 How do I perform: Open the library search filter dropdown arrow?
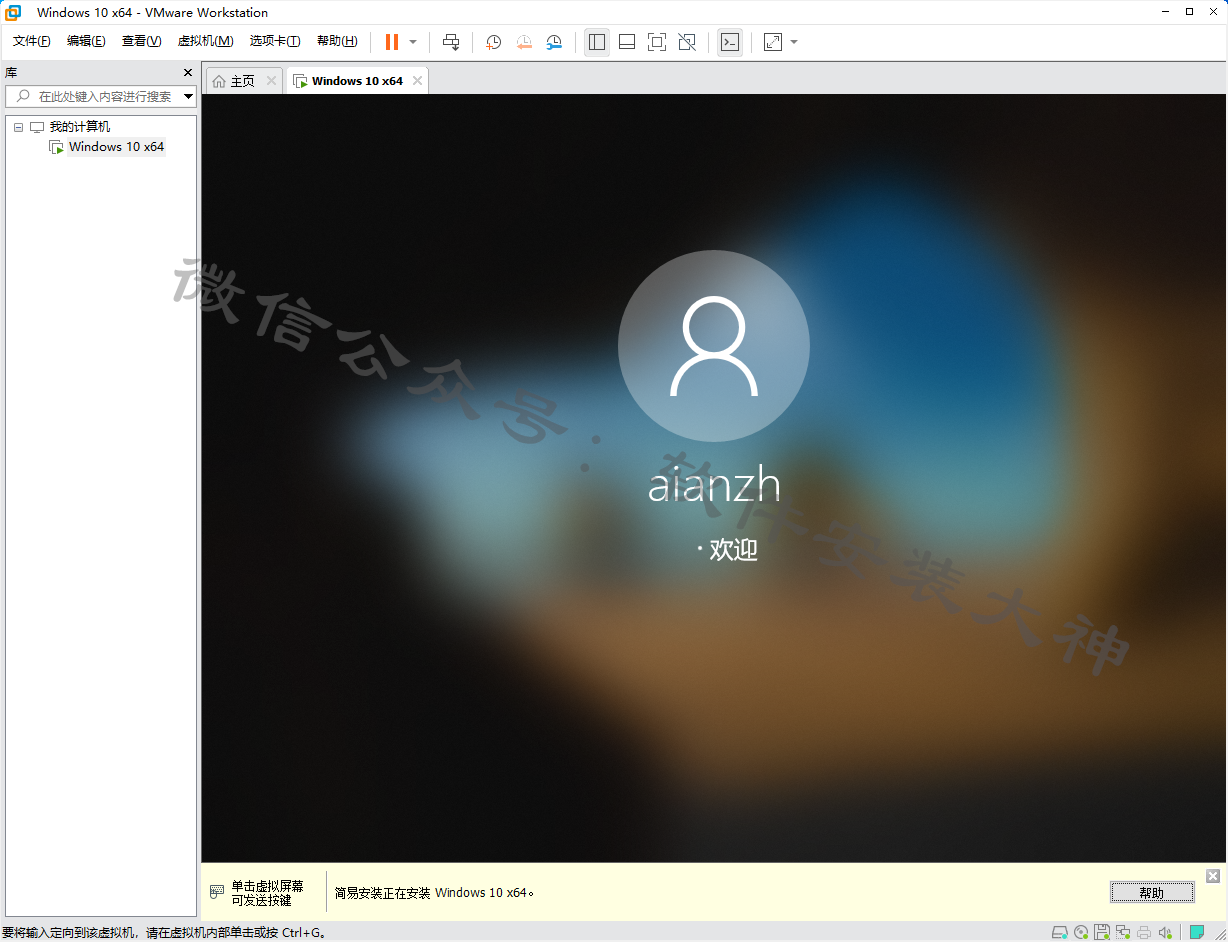[x=189, y=96]
